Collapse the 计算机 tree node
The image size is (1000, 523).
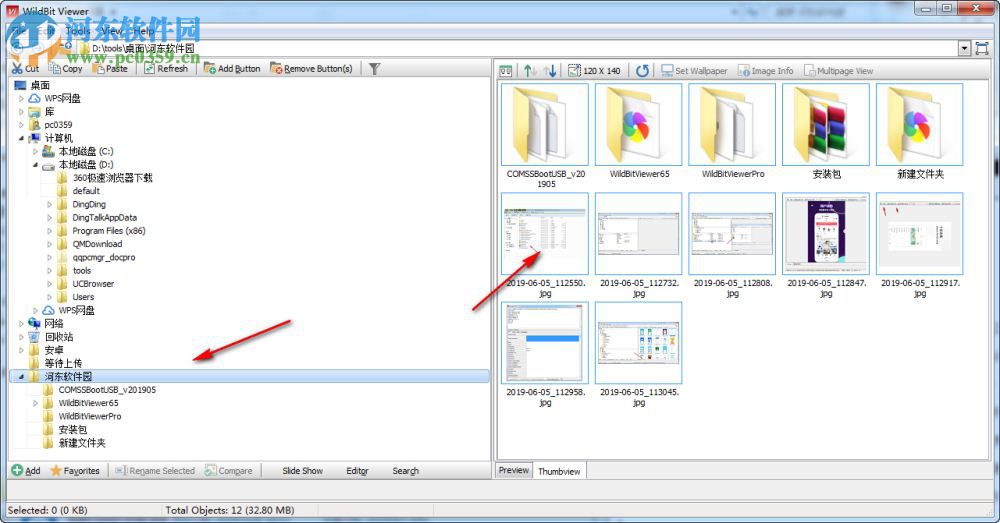point(21,138)
